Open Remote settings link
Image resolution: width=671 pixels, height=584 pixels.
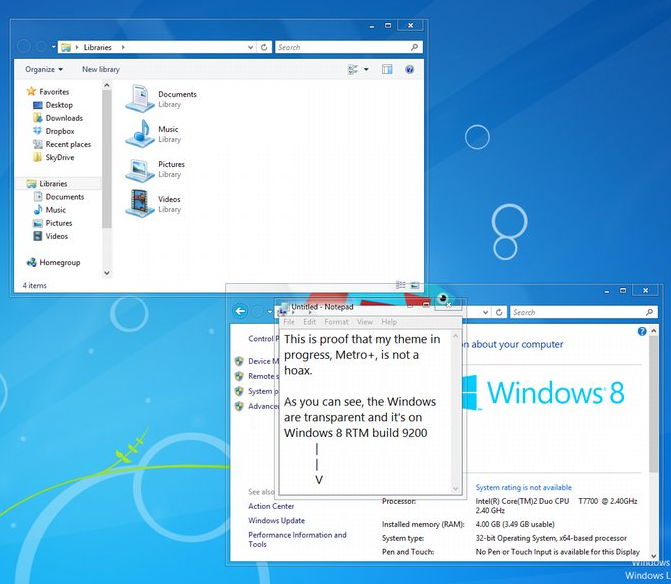(263, 376)
